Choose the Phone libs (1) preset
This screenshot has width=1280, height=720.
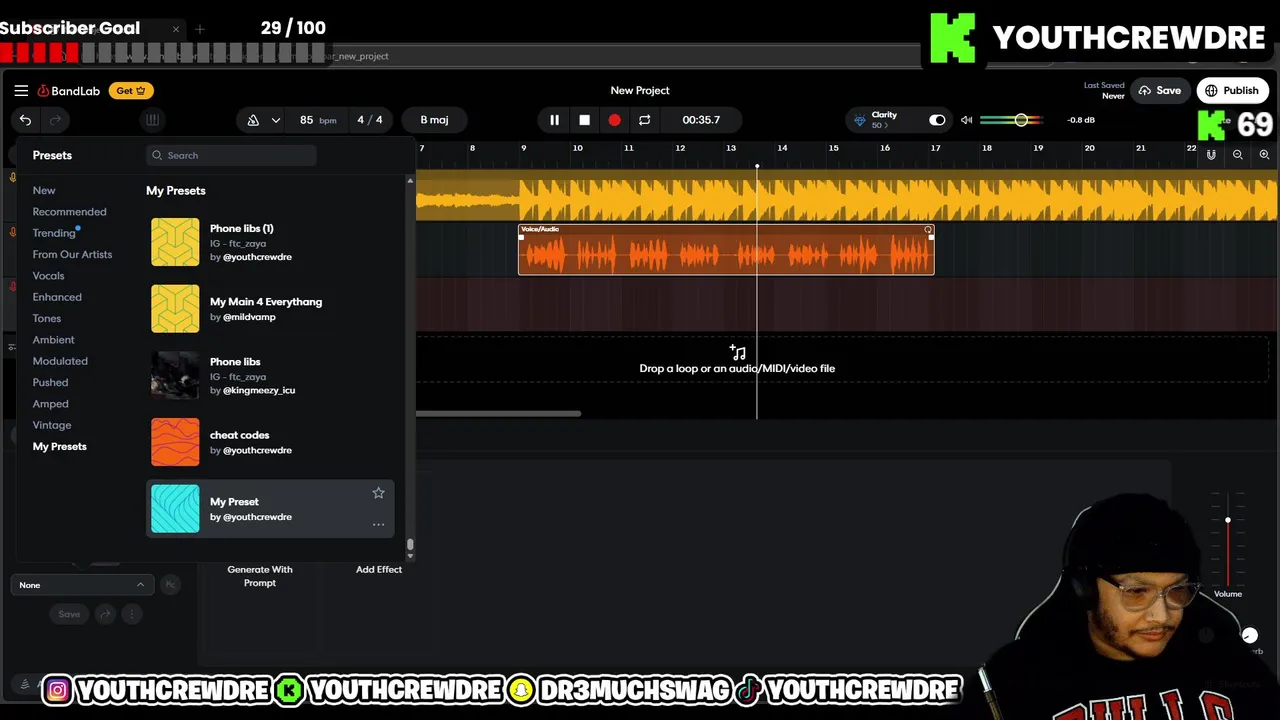point(270,242)
